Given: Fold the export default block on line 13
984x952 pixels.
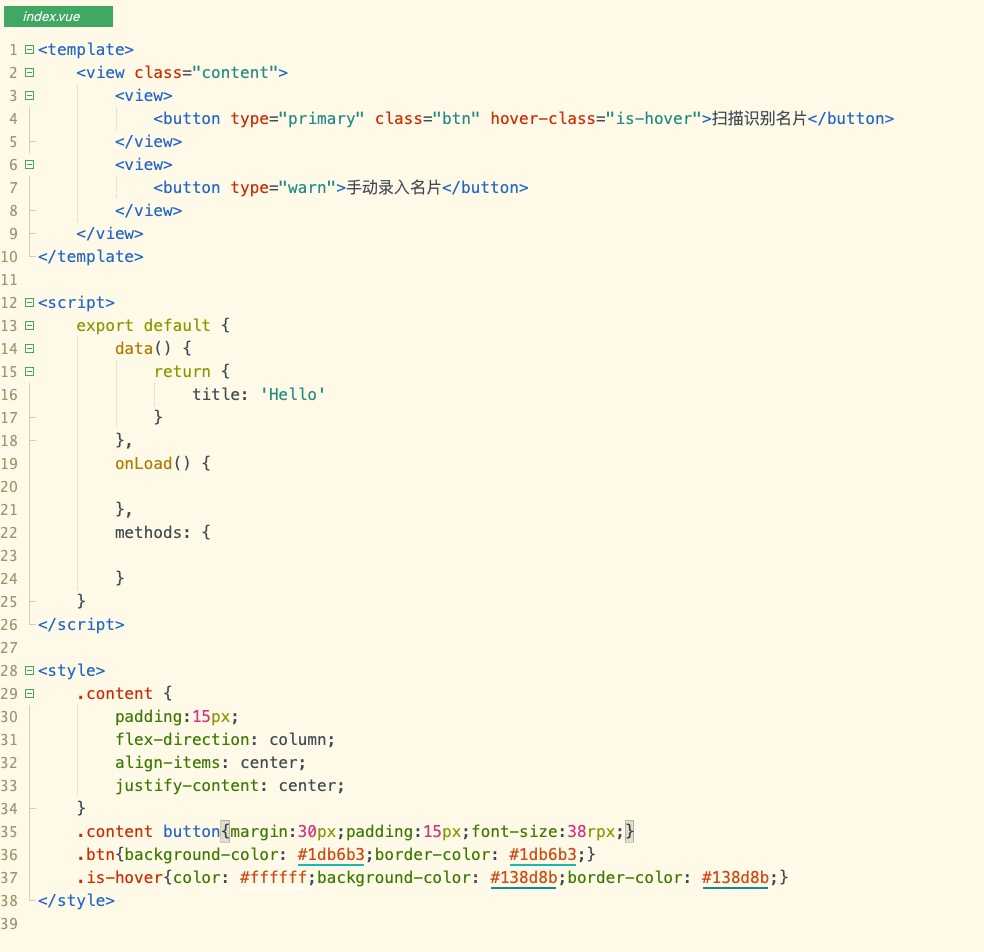Looking at the screenshot, I should 29,325.
